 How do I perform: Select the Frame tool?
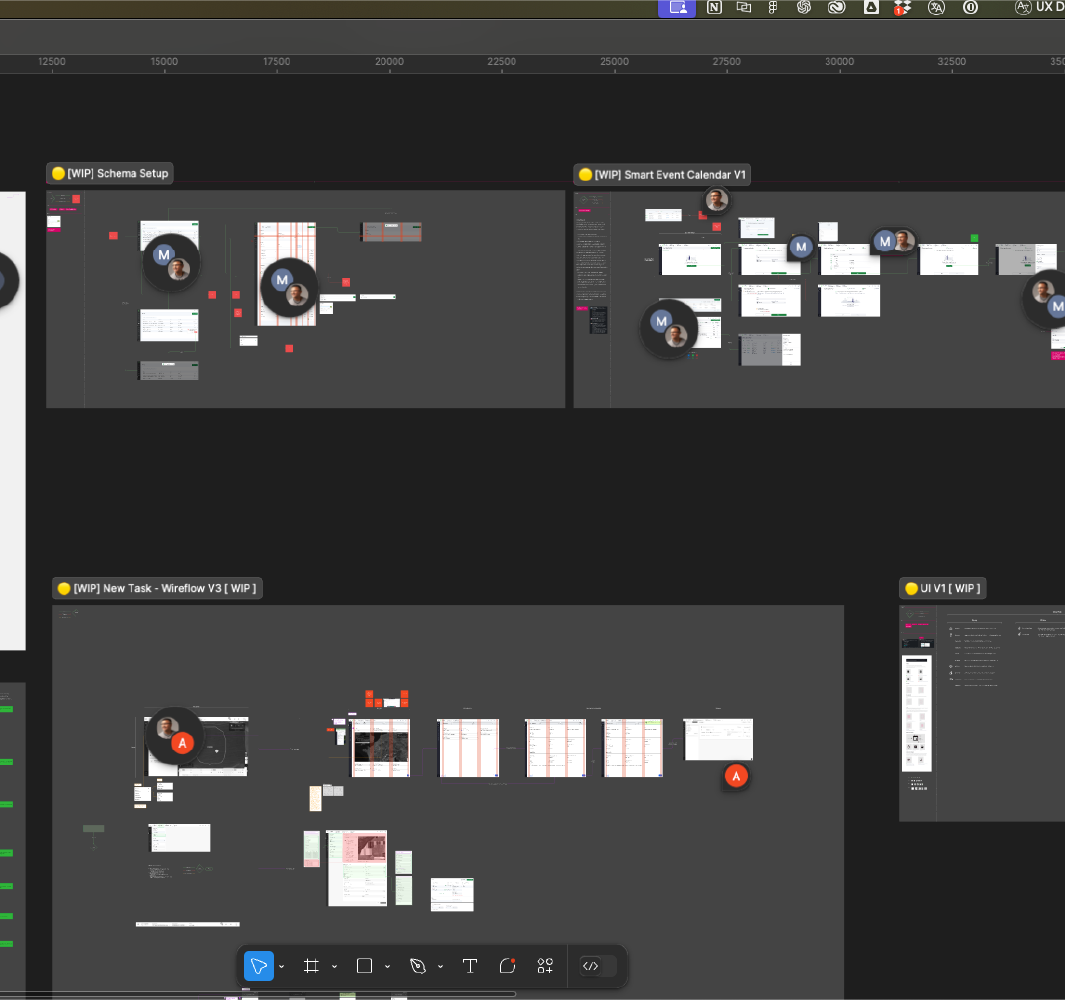coord(311,966)
